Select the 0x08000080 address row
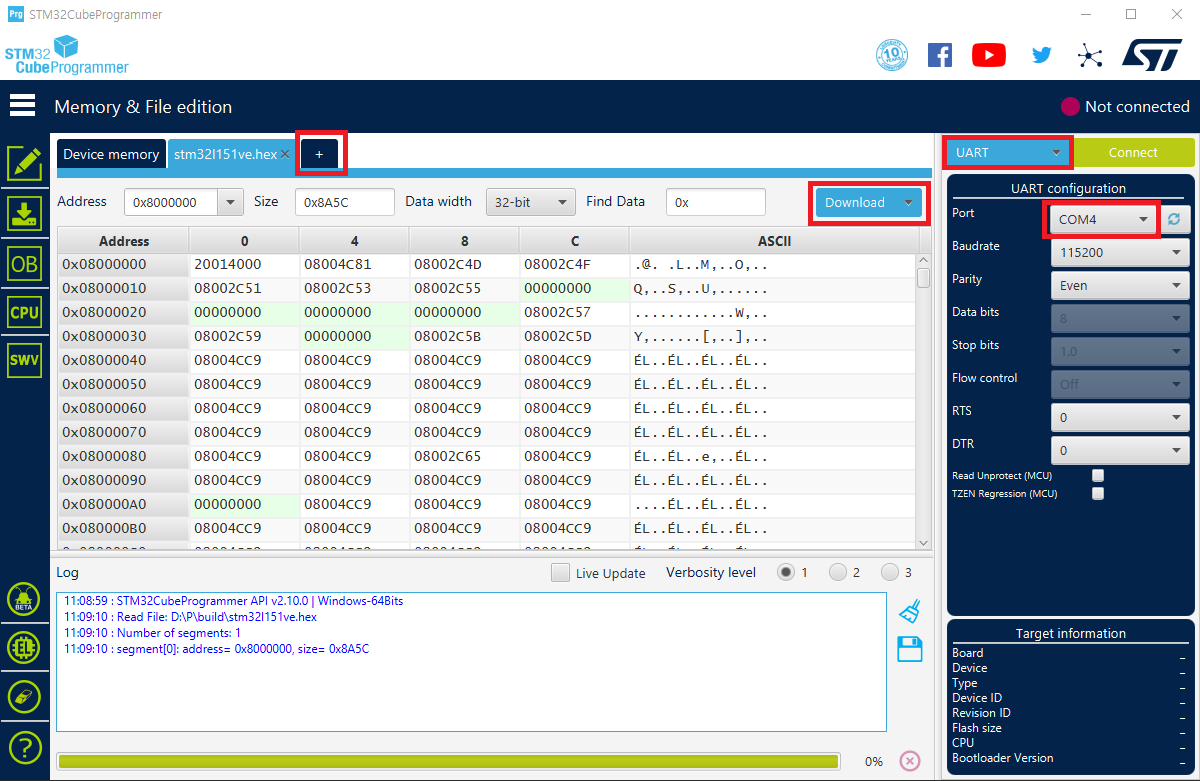Image resolution: width=1200 pixels, height=781 pixels. tap(123, 456)
